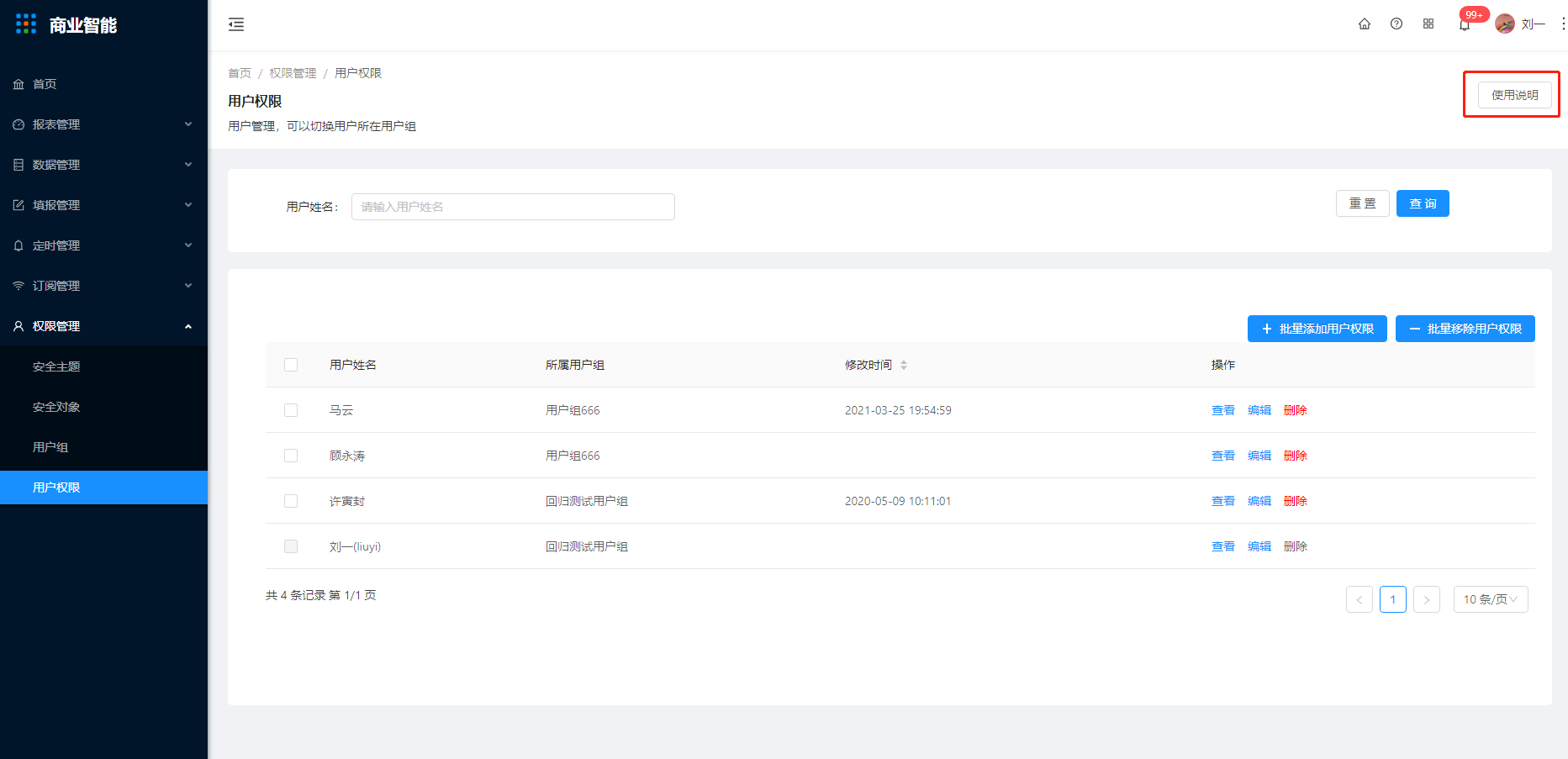Click the 权限管理 user icon
The height and width of the screenshot is (759, 1568).
pyautogui.click(x=18, y=326)
